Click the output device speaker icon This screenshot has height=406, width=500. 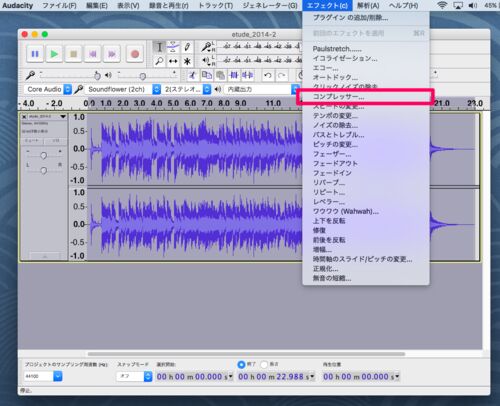click(218, 89)
